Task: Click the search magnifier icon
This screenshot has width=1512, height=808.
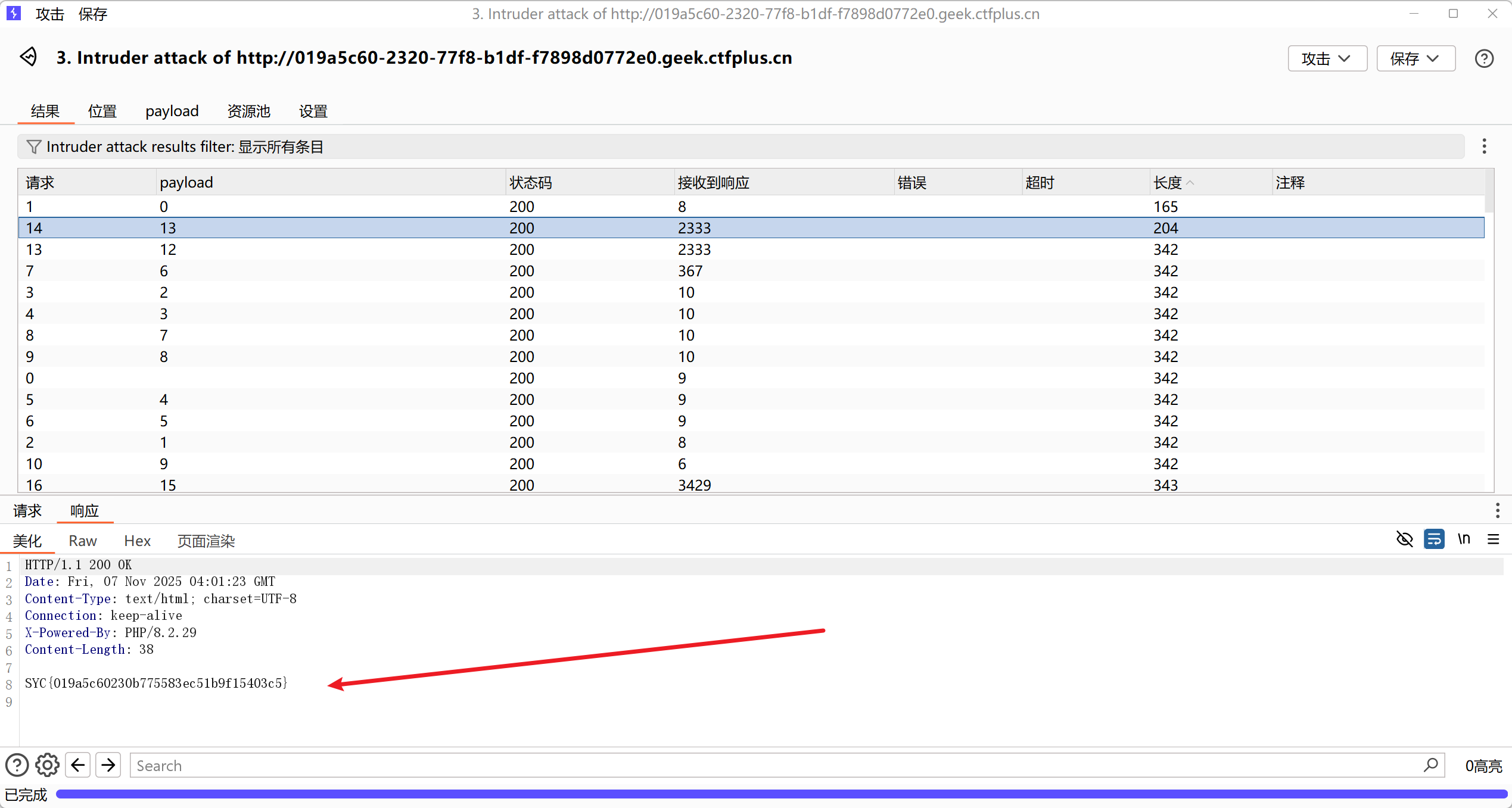Action: [x=1431, y=765]
